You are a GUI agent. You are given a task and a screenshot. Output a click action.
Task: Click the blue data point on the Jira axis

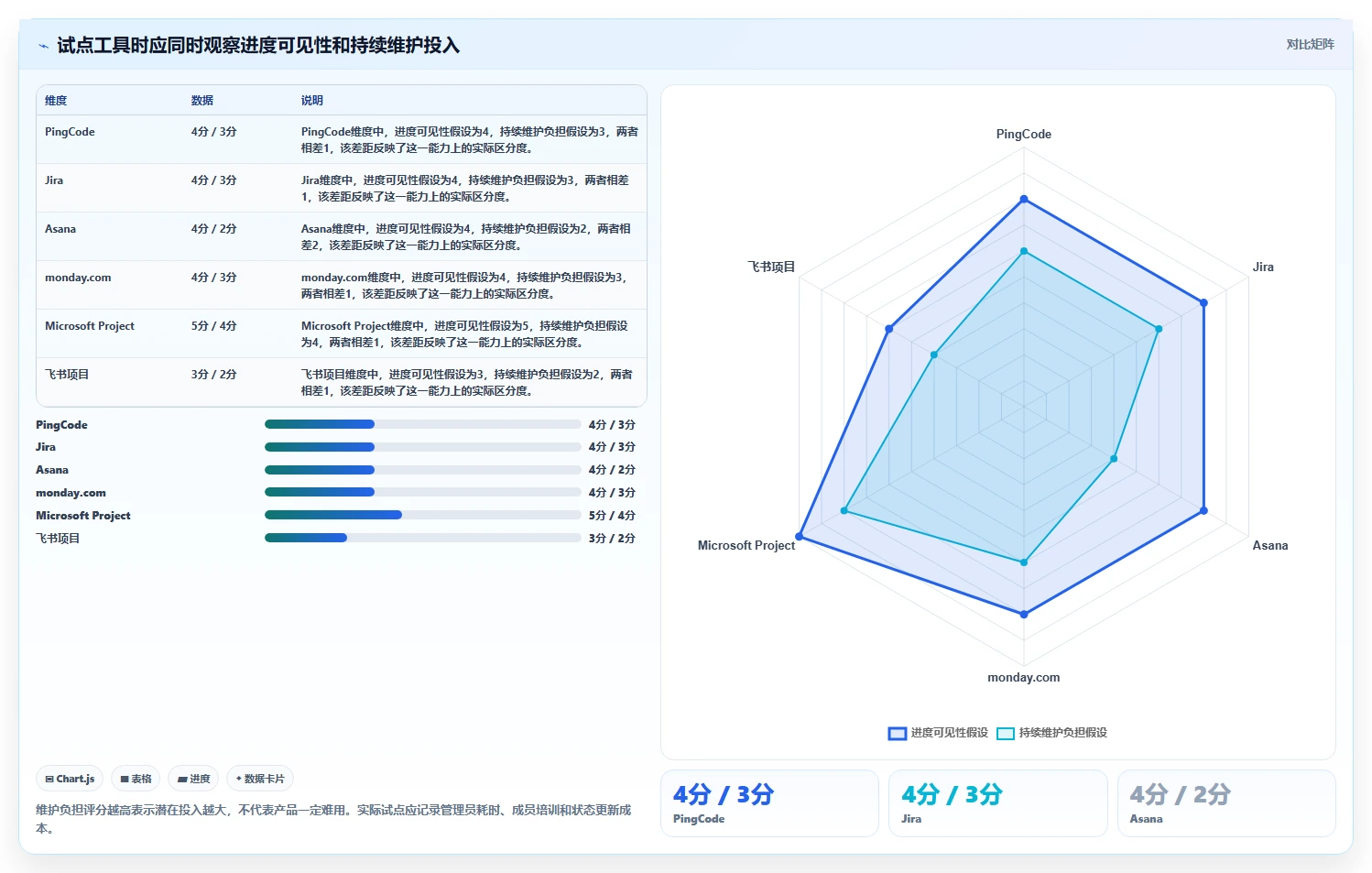pos(1203,302)
